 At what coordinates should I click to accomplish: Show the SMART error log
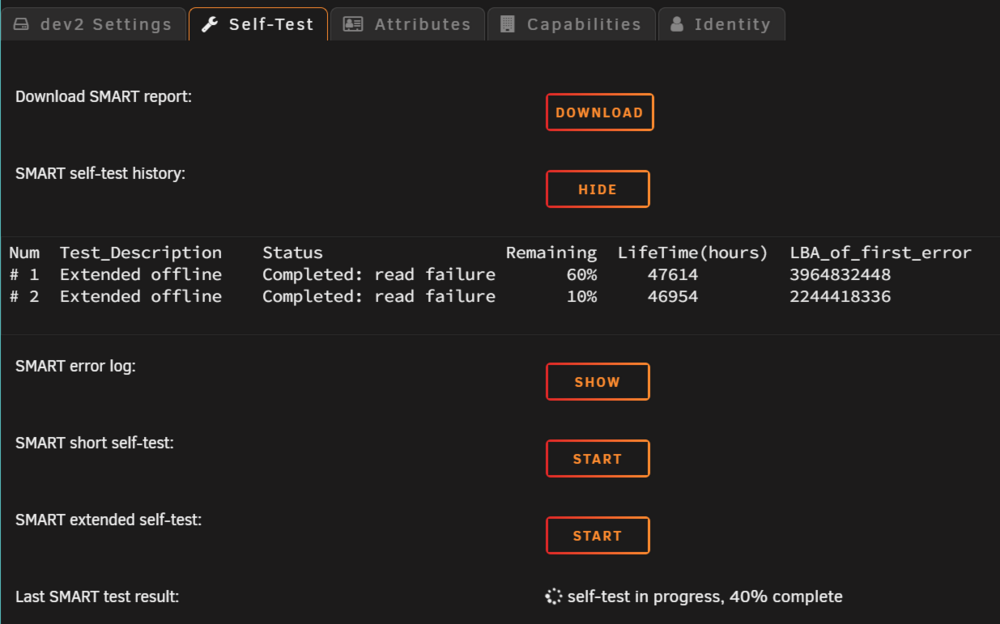pos(598,382)
